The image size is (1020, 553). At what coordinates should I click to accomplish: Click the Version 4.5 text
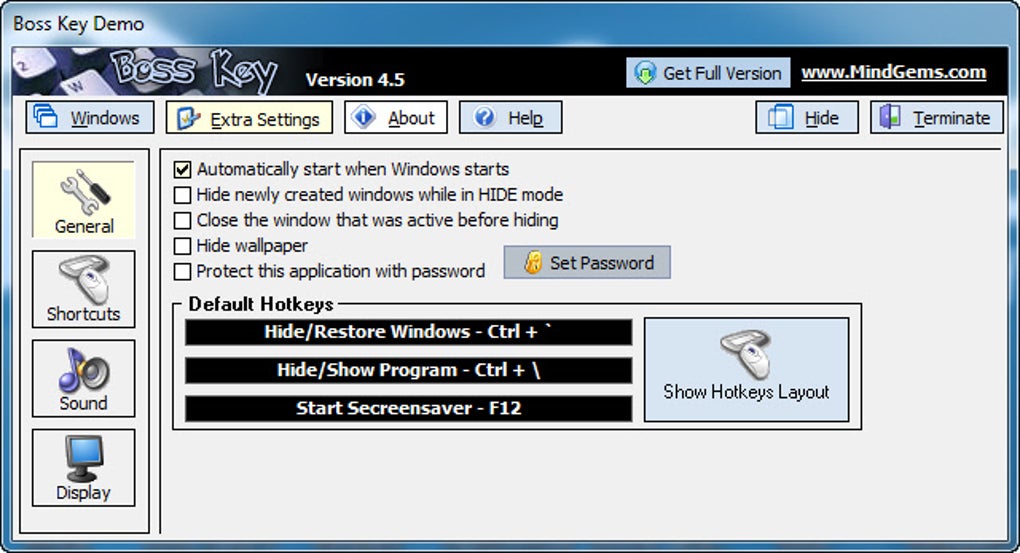click(x=355, y=80)
